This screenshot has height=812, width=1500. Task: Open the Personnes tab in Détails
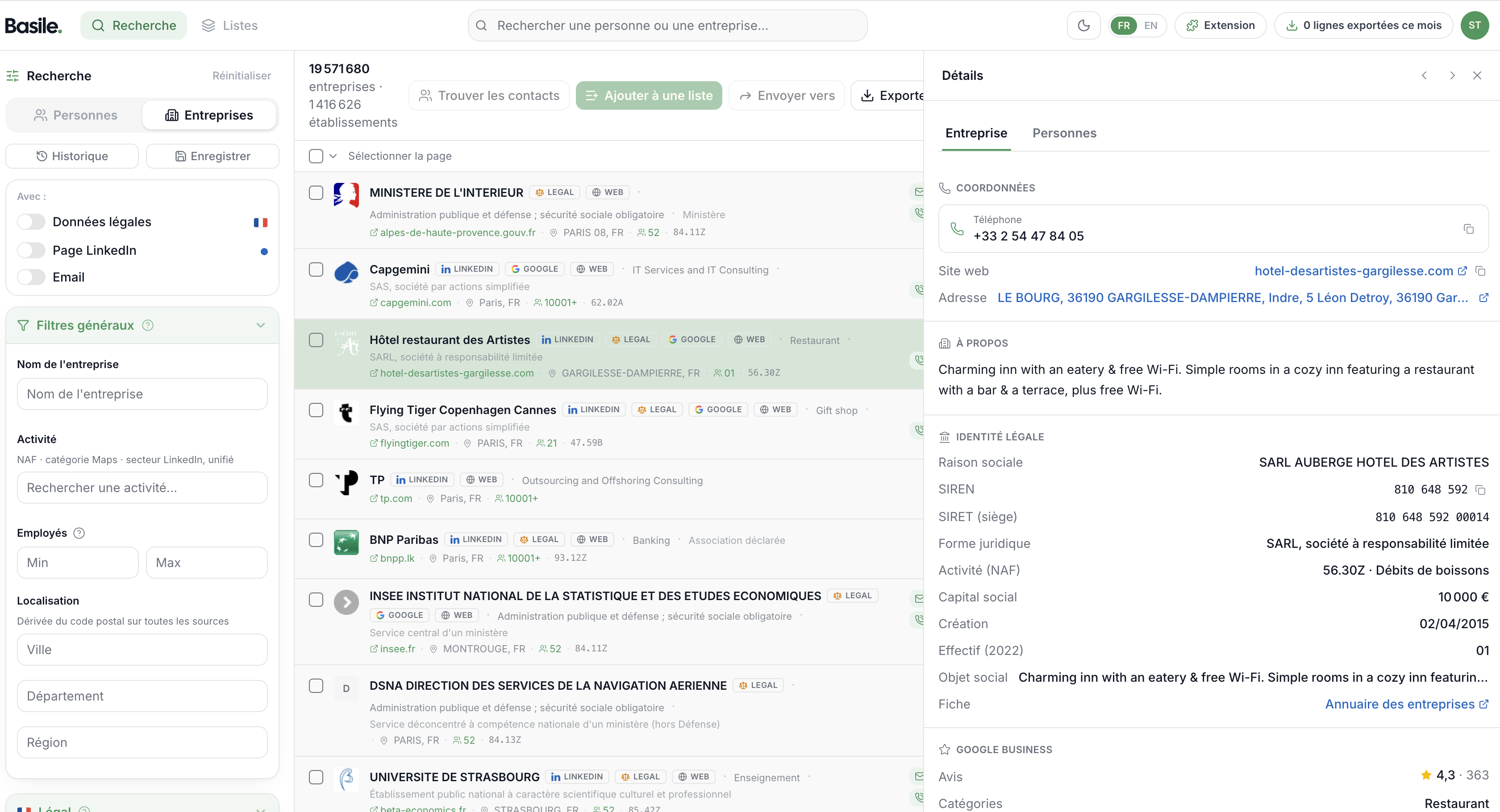click(1064, 133)
